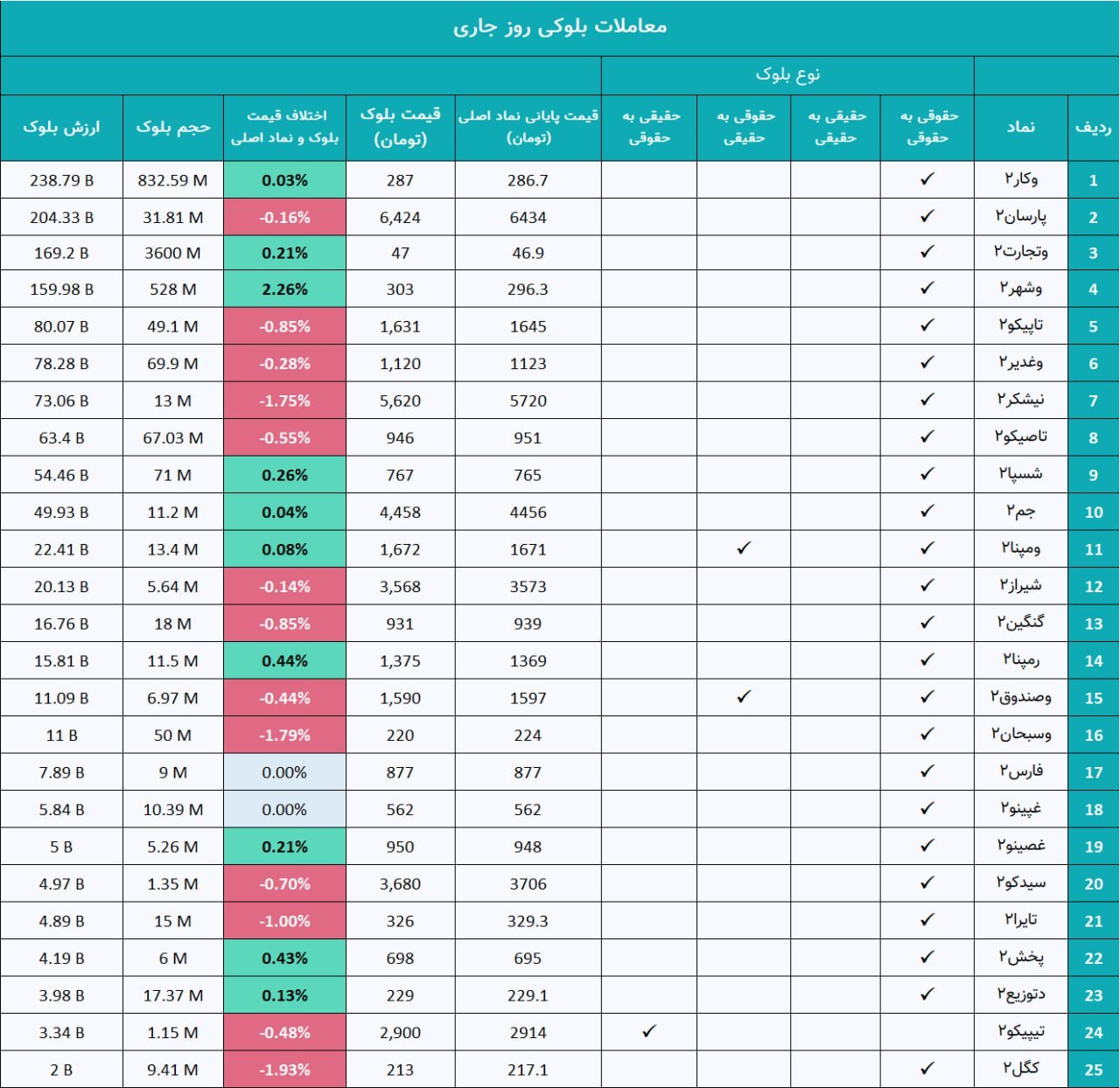Click the حقوقی به حقوقی checkmark for وکار۲

pos(927,179)
